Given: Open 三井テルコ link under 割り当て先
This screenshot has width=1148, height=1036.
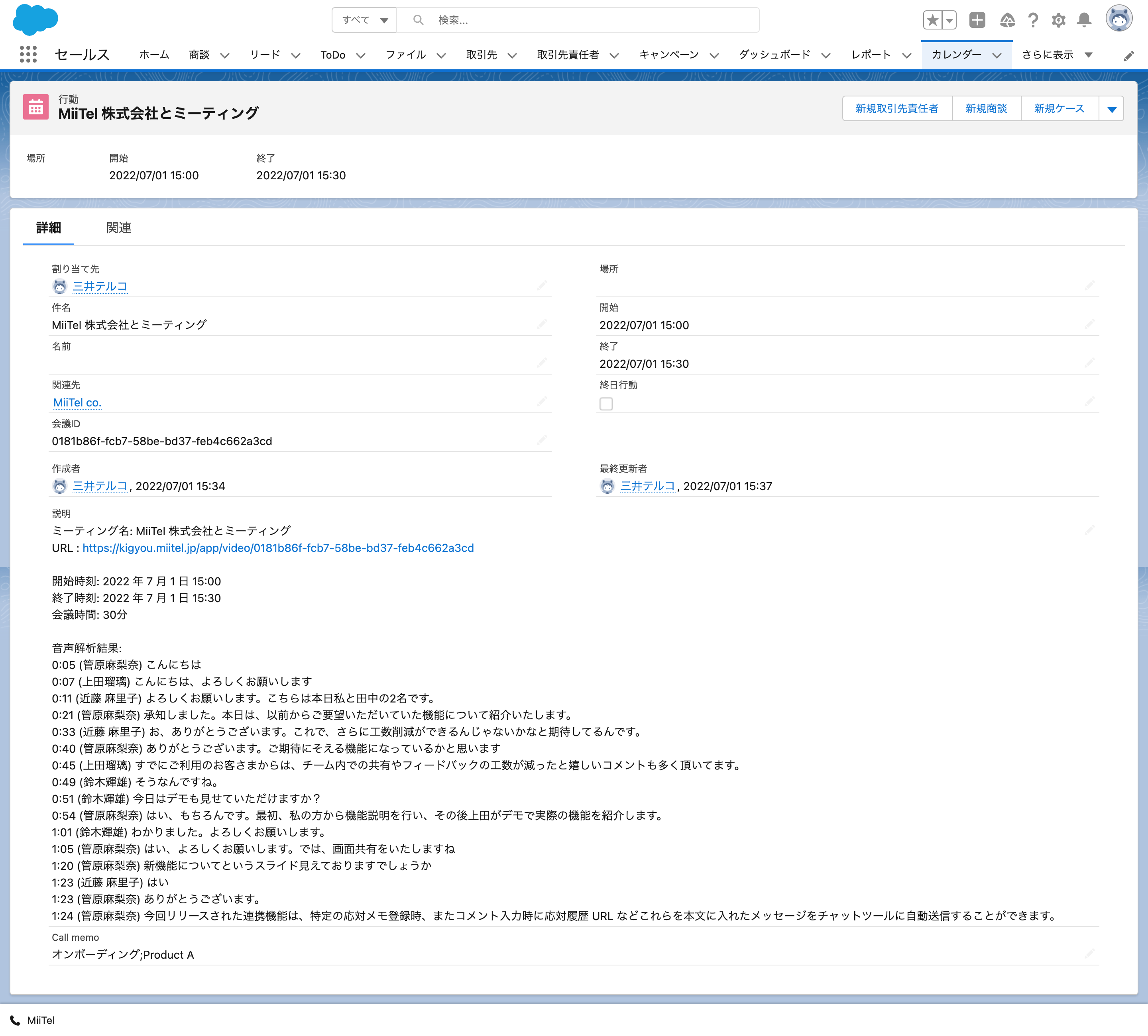Looking at the screenshot, I should click(100, 286).
